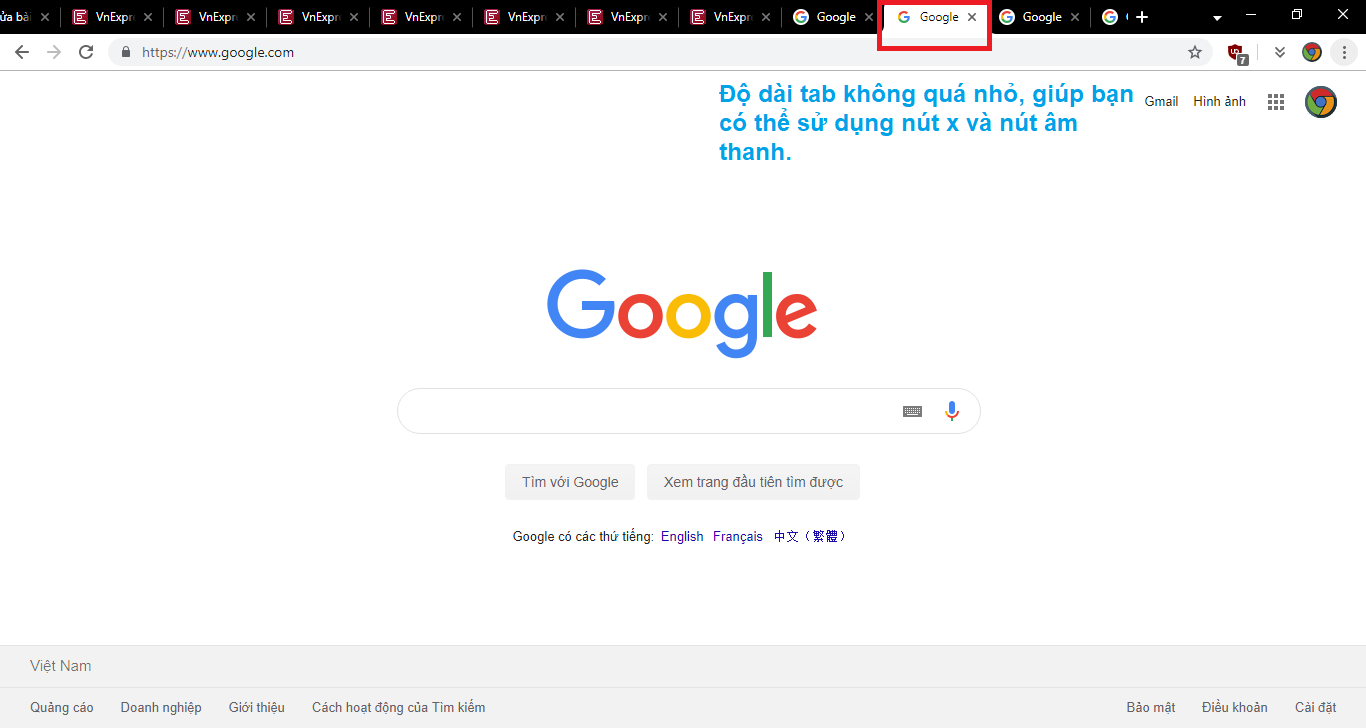
Task: View site info via the padlock icon
Action: pyautogui.click(x=126, y=52)
